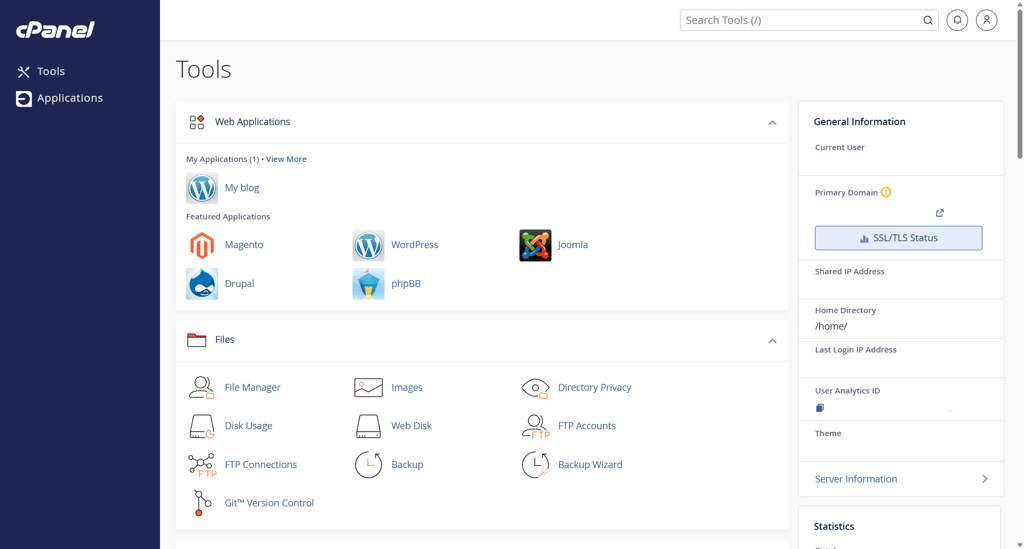Click the Statistics panel heading

pos(833,527)
